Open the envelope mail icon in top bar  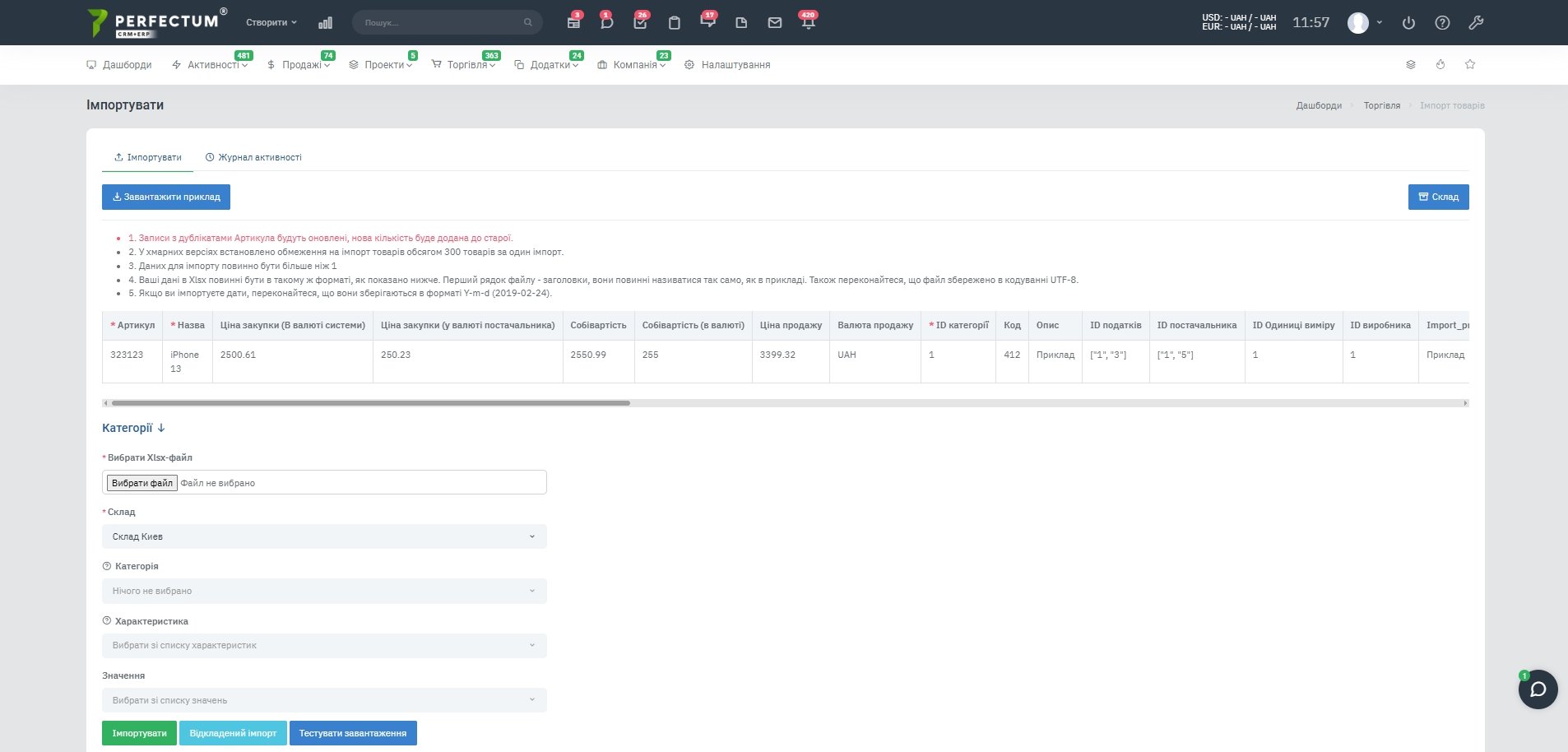point(774,23)
